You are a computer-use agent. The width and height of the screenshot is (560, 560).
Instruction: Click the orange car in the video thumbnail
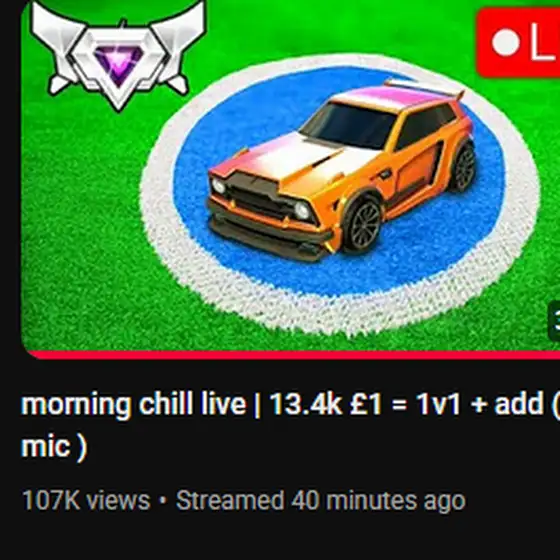click(x=342, y=169)
